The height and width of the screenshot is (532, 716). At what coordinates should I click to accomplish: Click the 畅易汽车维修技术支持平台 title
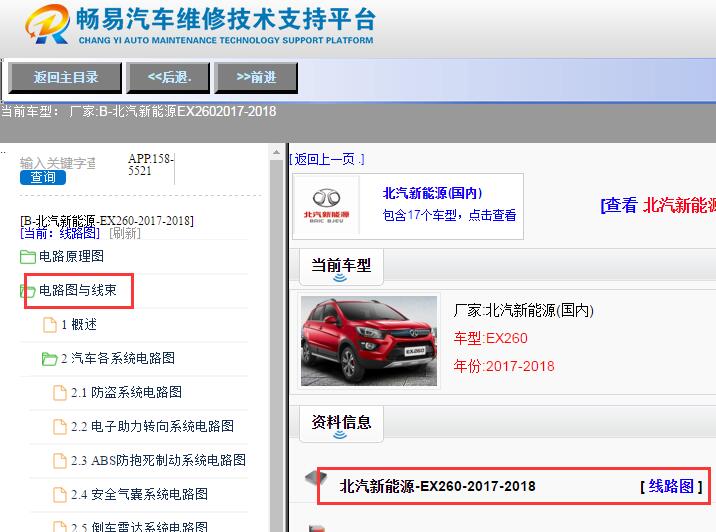click(x=226, y=19)
